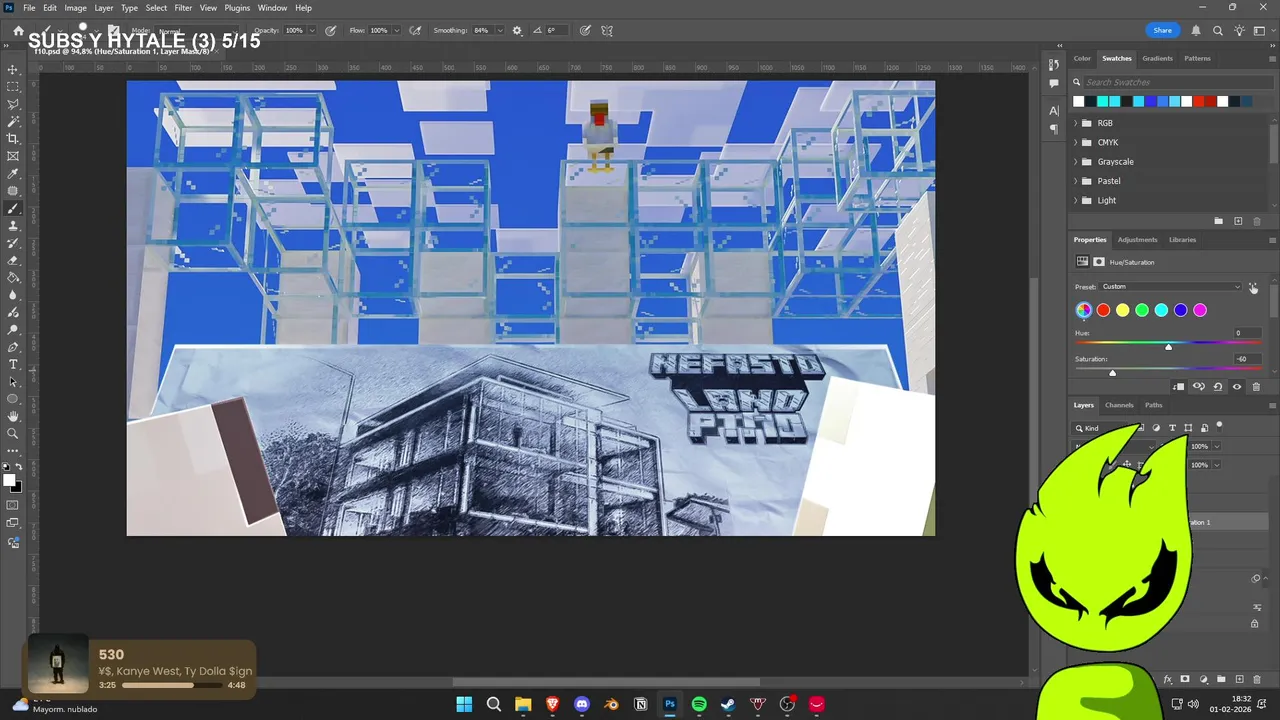Select the Polygonal Lasso tool

tap(13, 104)
